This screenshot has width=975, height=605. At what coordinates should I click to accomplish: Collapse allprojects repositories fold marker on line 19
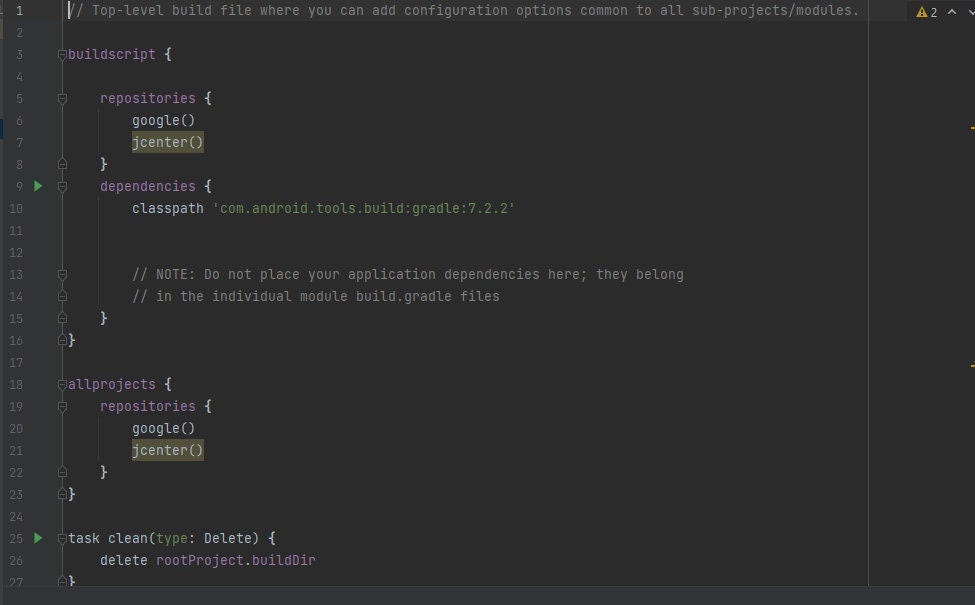62,407
